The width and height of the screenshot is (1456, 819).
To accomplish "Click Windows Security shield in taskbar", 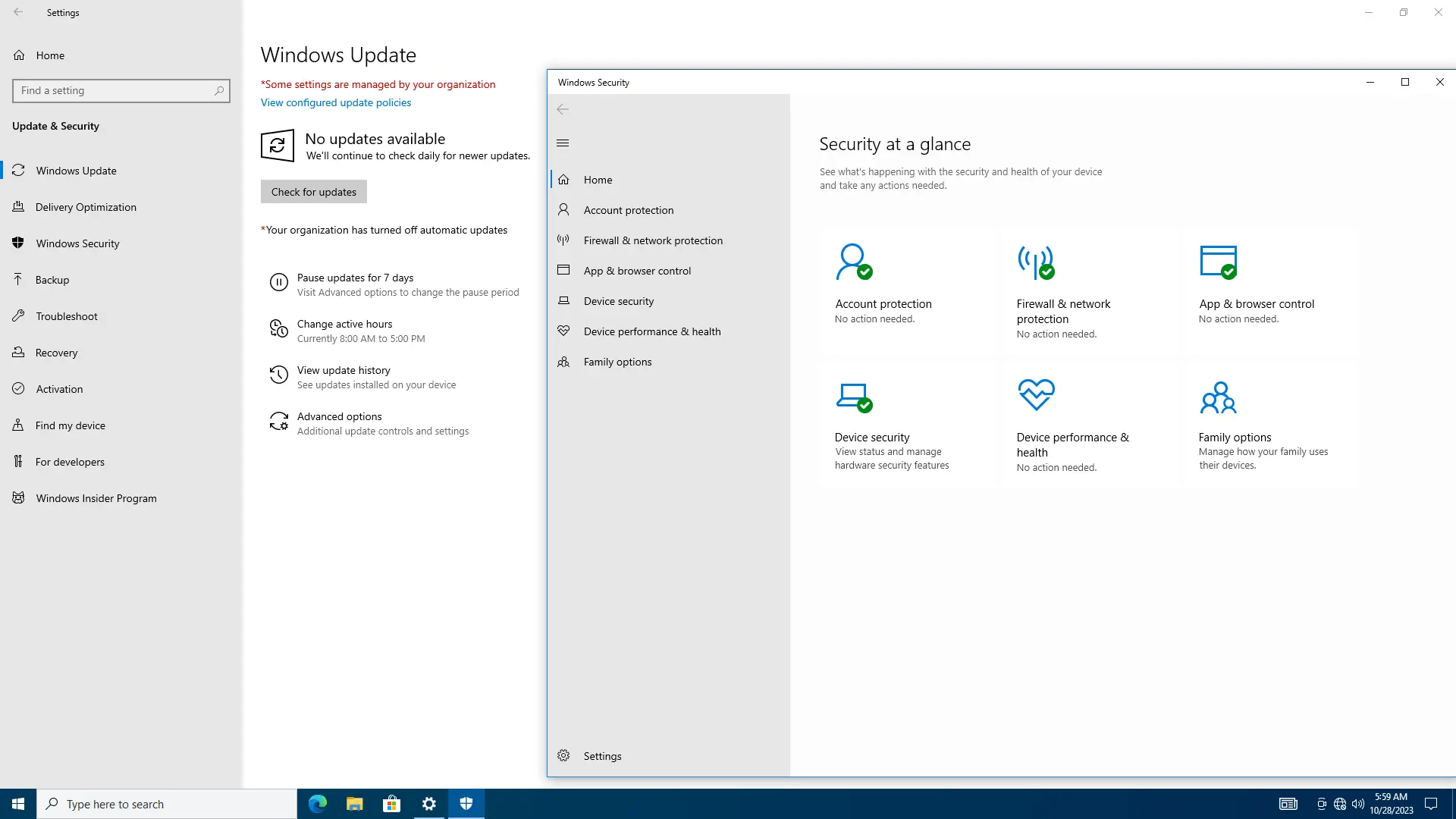I will point(466,804).
